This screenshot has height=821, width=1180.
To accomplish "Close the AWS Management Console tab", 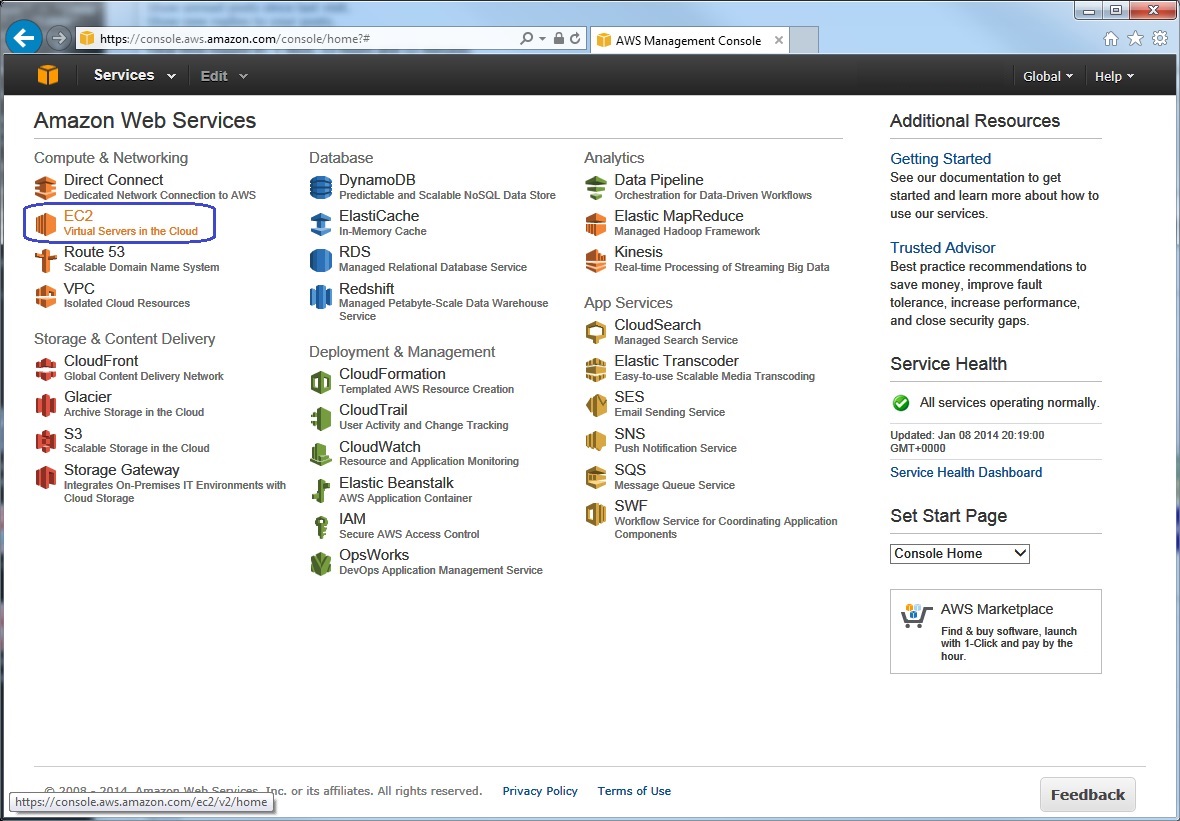I will tap(779, 41).
